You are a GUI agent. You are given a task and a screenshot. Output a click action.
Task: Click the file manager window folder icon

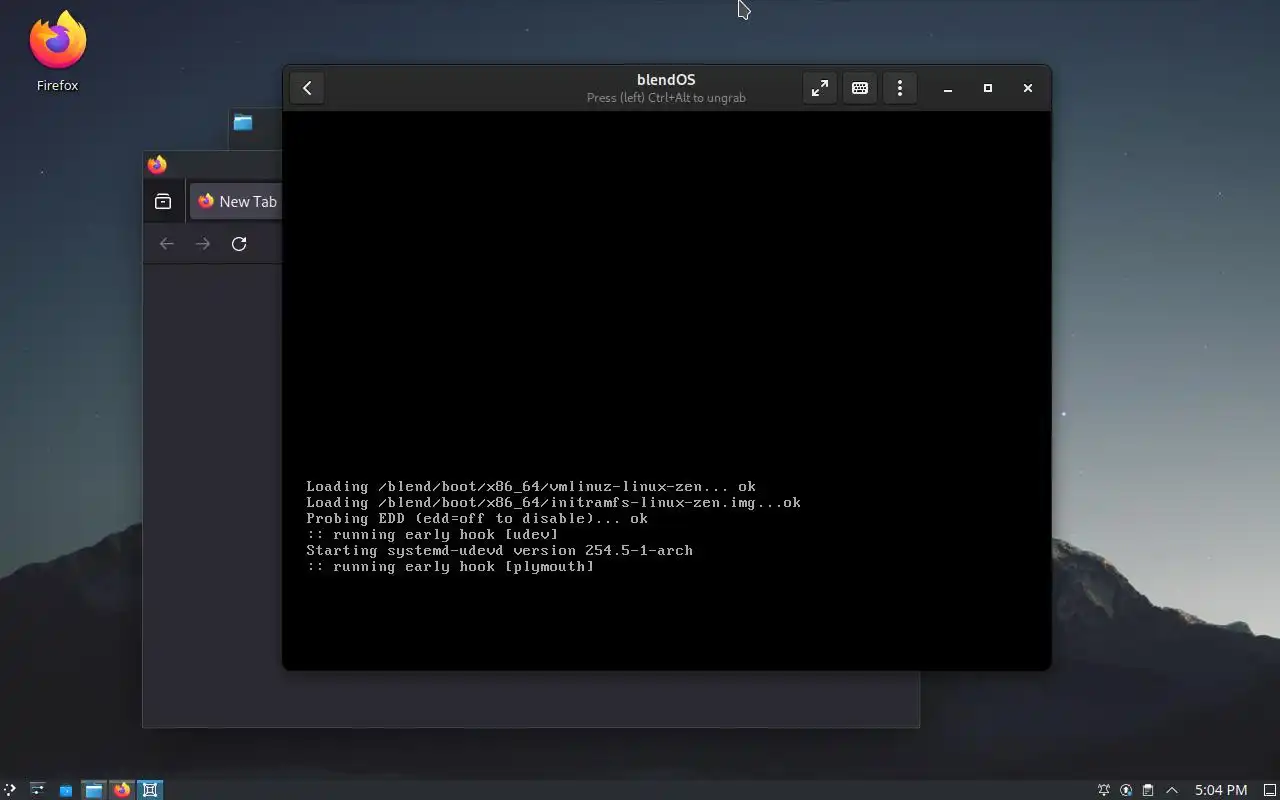(x=243, y=122)
